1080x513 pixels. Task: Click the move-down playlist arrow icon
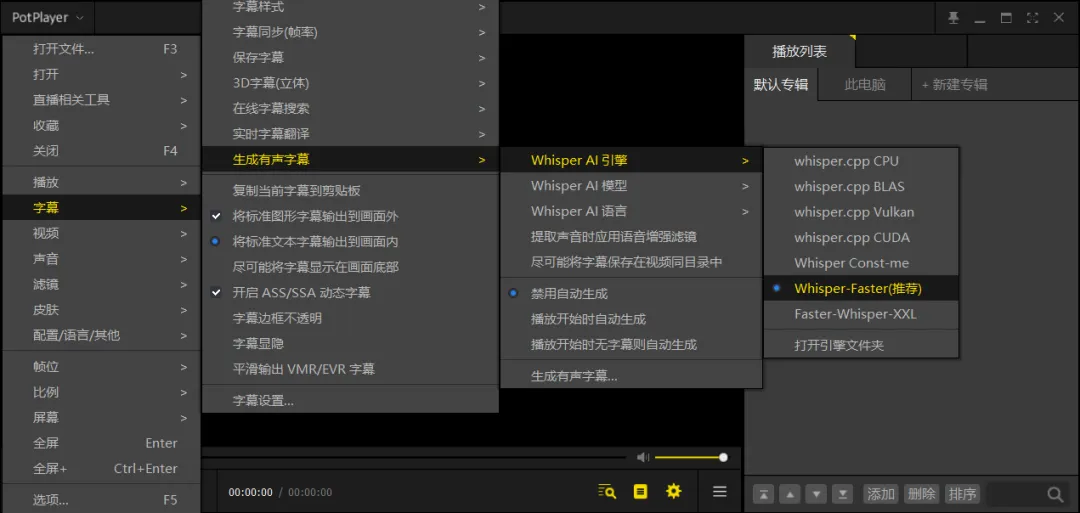pyautogui.click(x=816, y=494)
